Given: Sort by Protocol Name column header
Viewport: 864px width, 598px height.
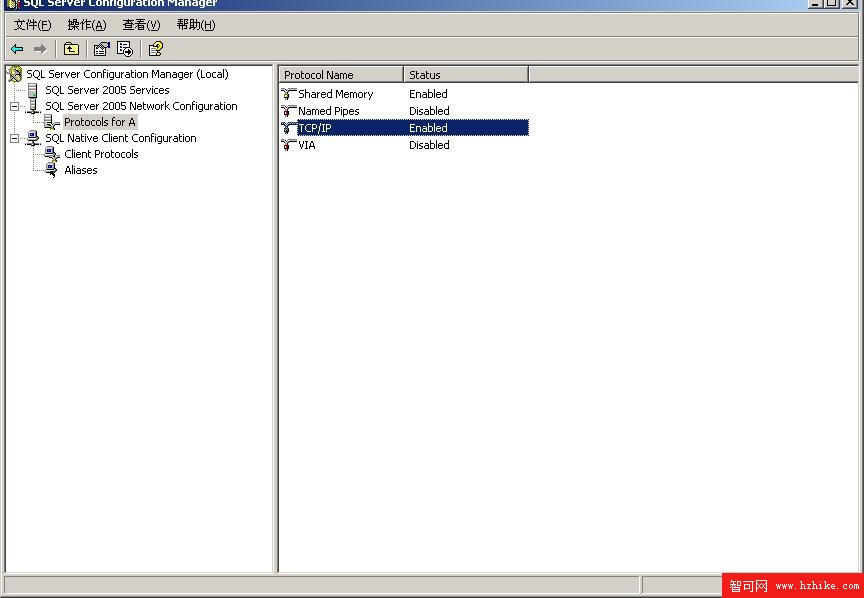Looking at the screenshot, I should [x=341, y=74].
